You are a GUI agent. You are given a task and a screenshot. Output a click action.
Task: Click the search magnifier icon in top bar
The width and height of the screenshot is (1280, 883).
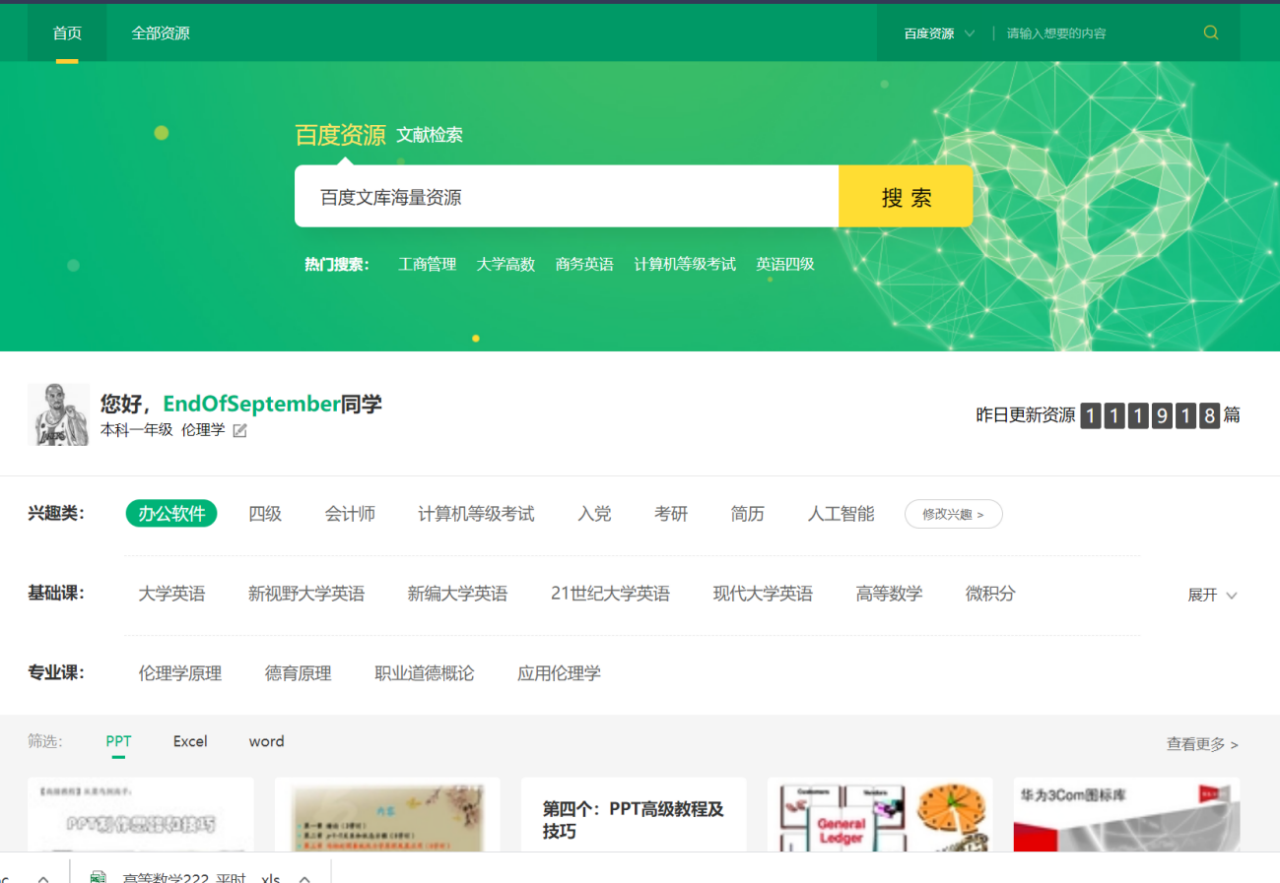[1210, 32]
